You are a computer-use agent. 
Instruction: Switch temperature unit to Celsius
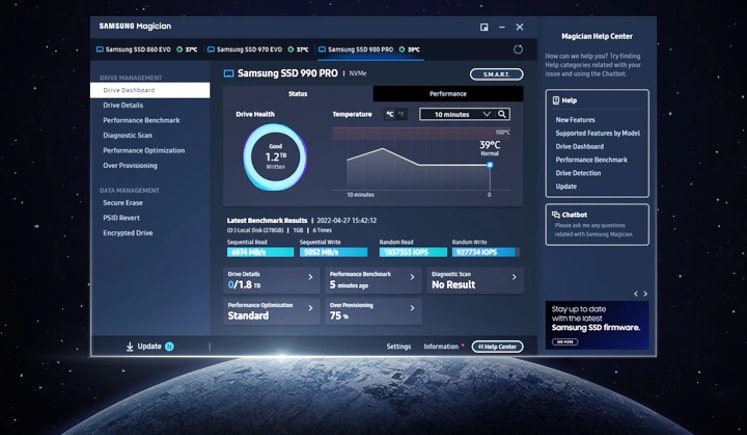[390, 114]
